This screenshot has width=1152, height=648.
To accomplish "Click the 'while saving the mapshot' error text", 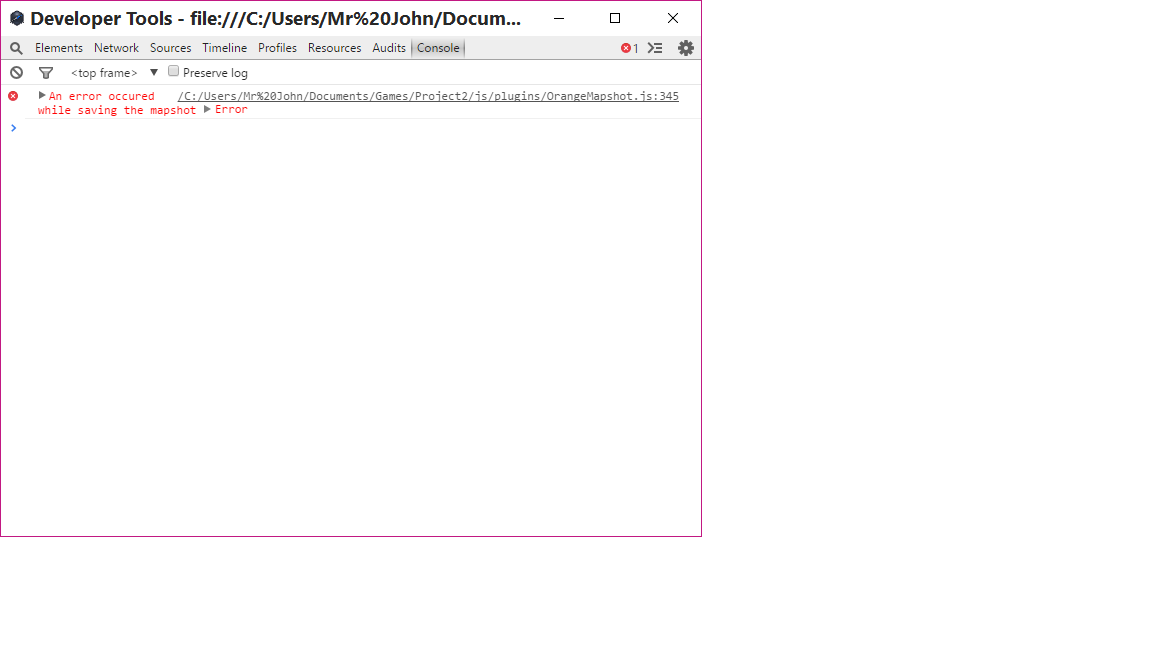I will tap(117, 110).
